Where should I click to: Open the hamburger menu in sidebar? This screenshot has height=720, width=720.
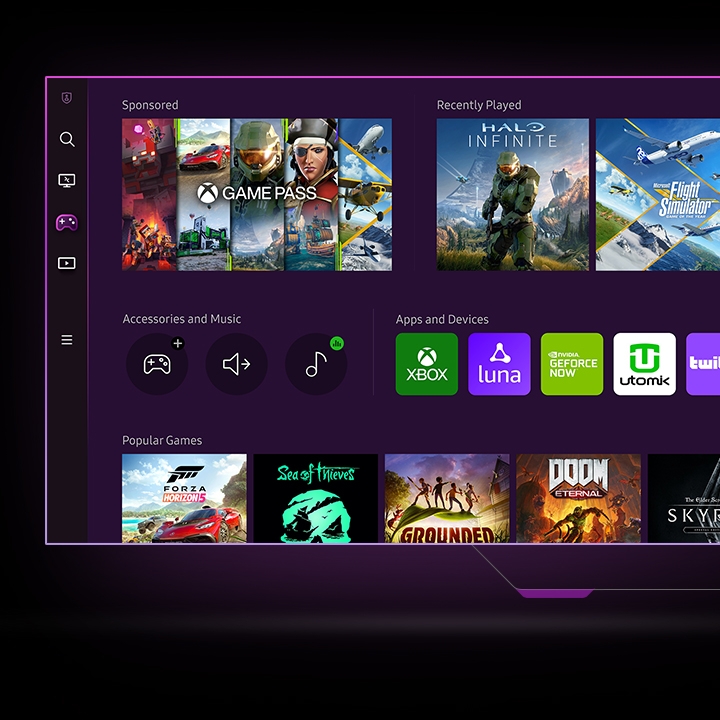click(67, 340)
